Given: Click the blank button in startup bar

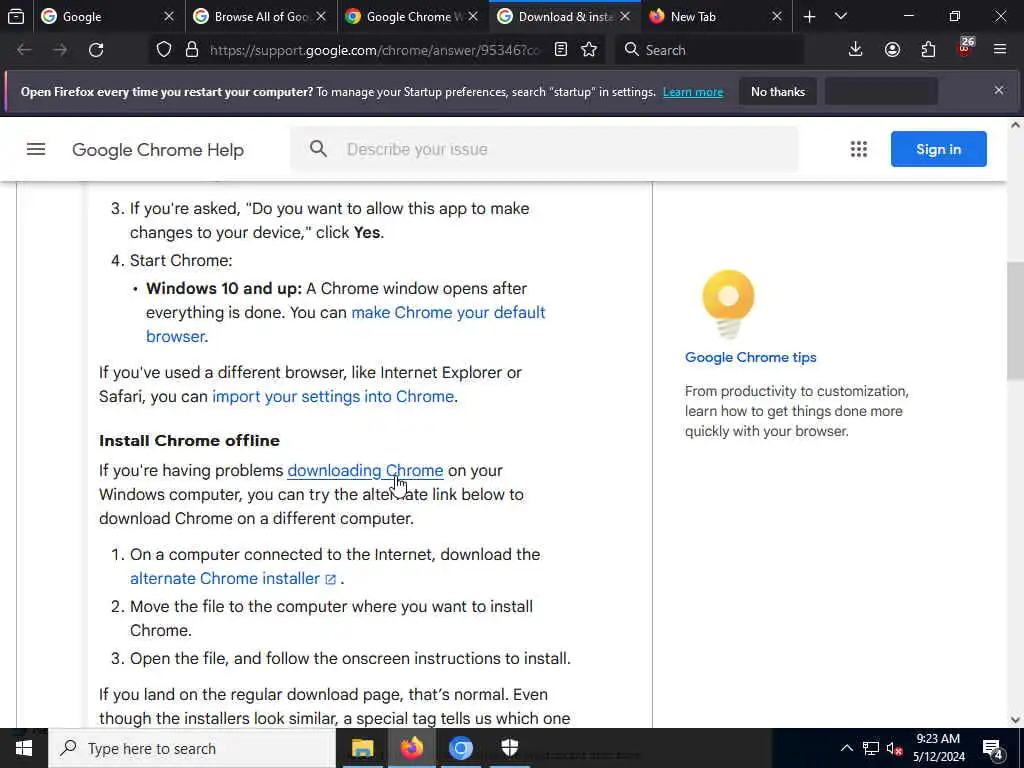Looking at the screenshot, I should tap(881, 91).
